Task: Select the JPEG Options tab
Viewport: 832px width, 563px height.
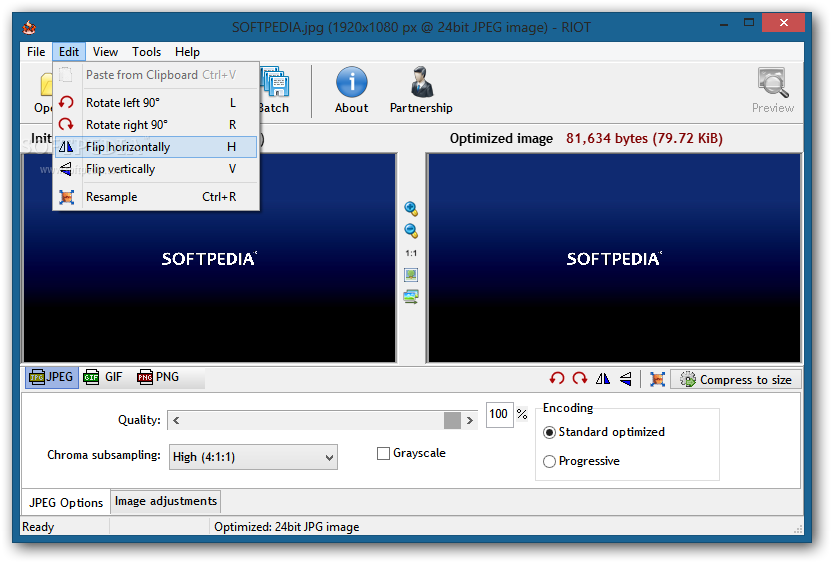Action: coord(66,503)
